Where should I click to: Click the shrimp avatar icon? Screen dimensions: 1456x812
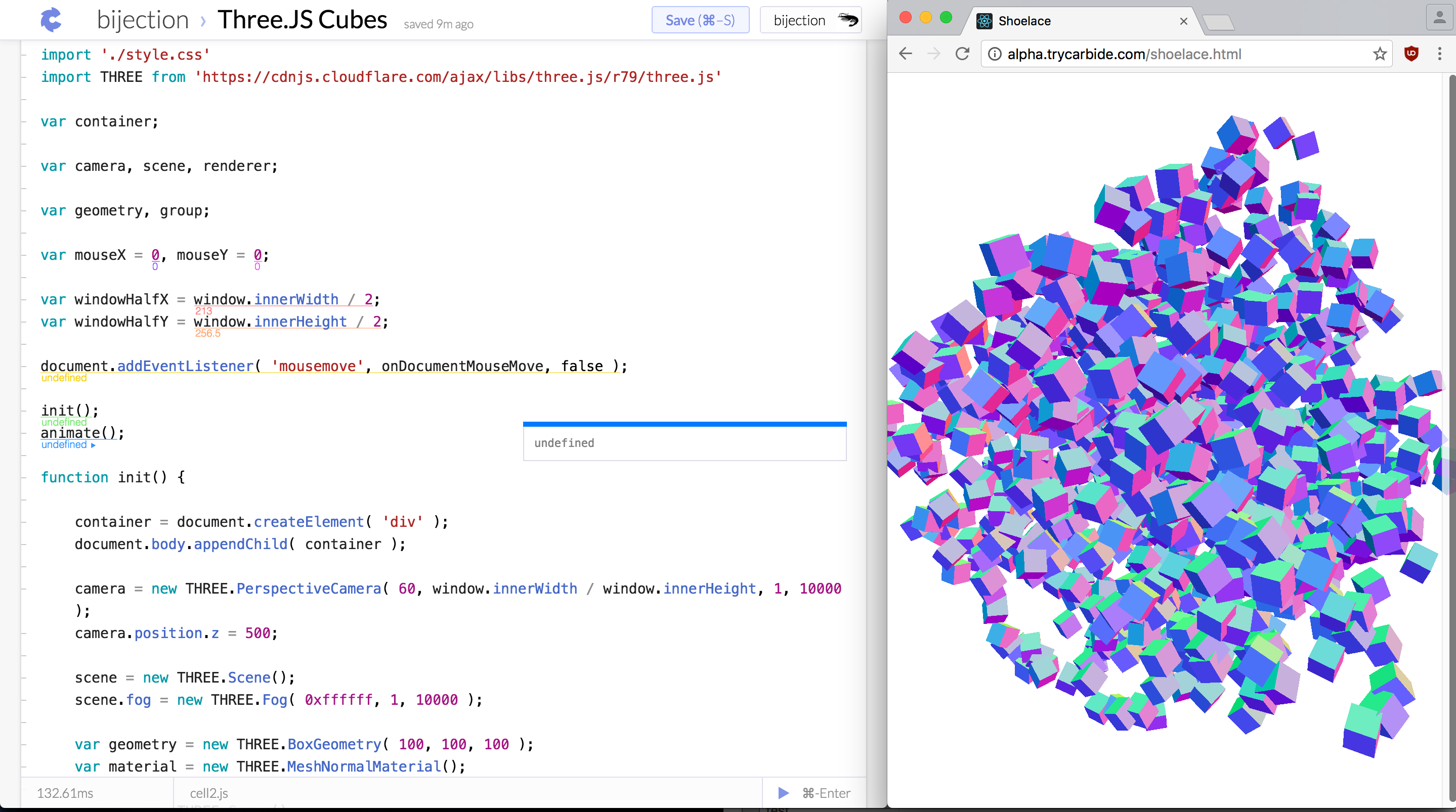848,20
